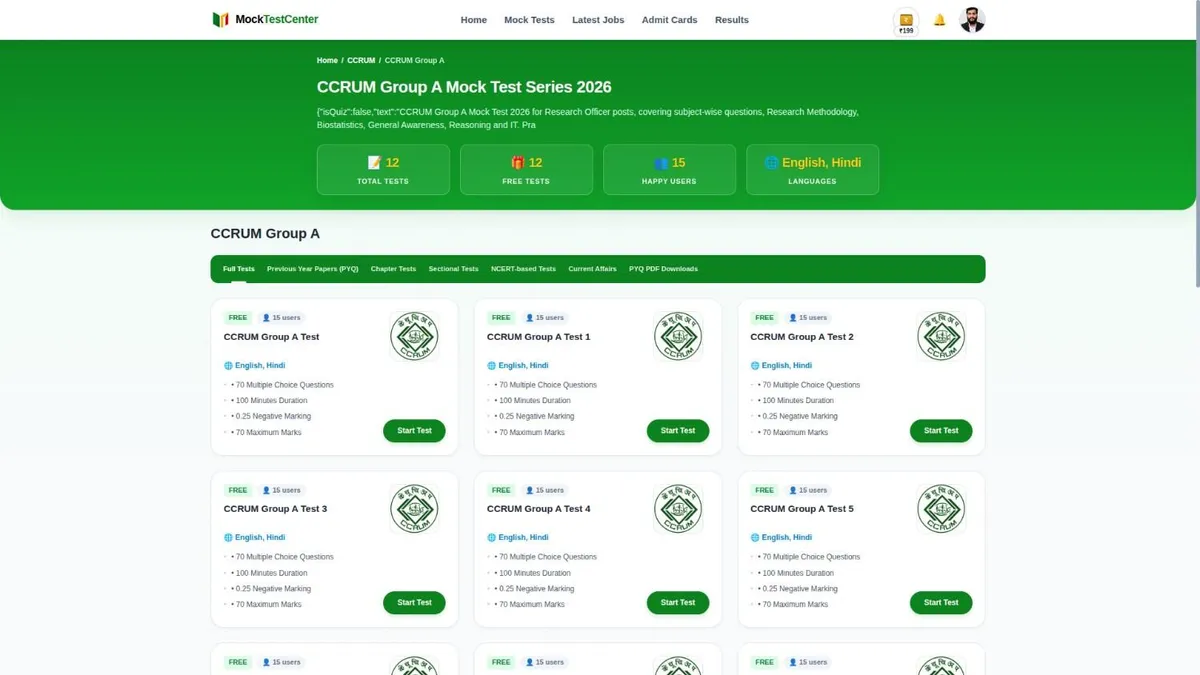Click the Happy Users stat card

(x=669, y=169)
